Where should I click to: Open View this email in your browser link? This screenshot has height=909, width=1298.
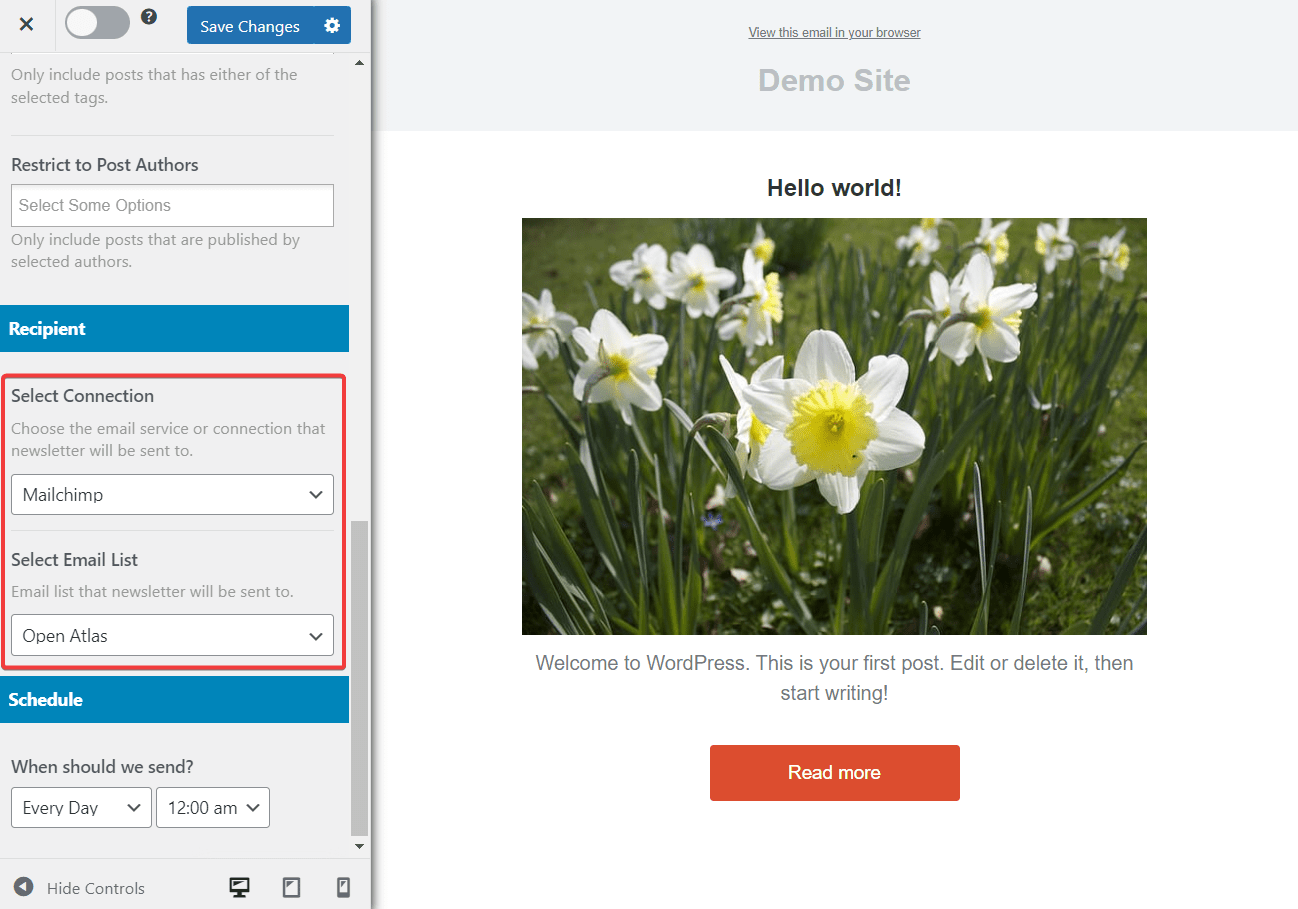[834, 32]
